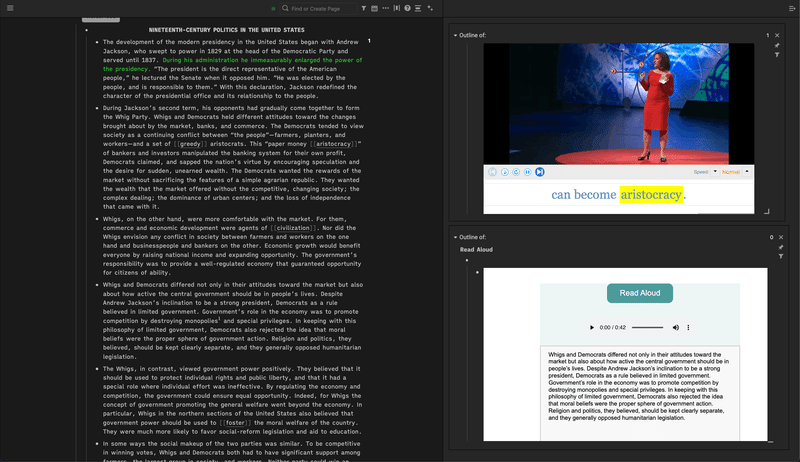The image size is (800, 462).
Task: Click bullet of 'During Jackson's second term' block
Action: (97, 108)
